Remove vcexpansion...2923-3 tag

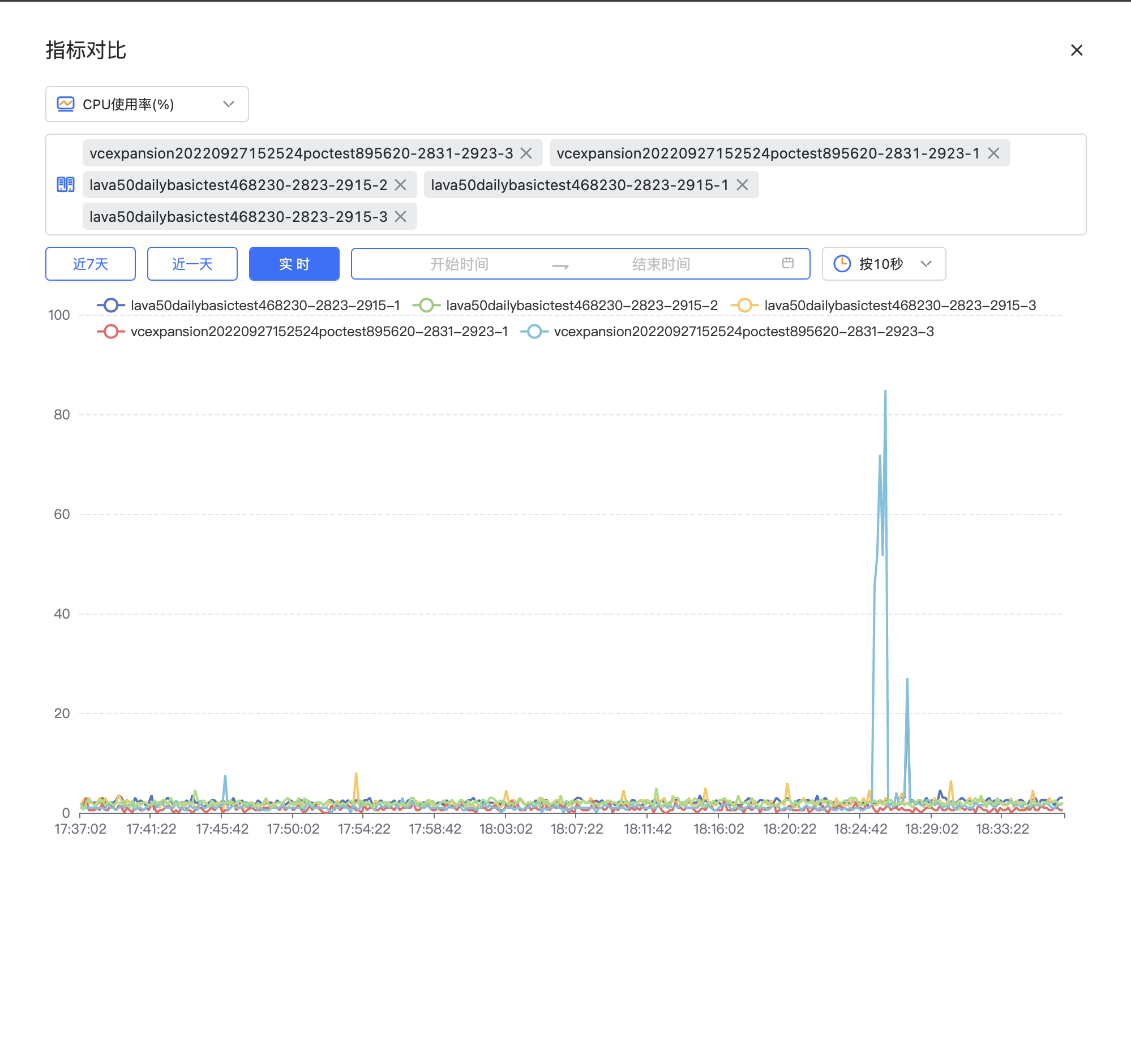[526, 153]
